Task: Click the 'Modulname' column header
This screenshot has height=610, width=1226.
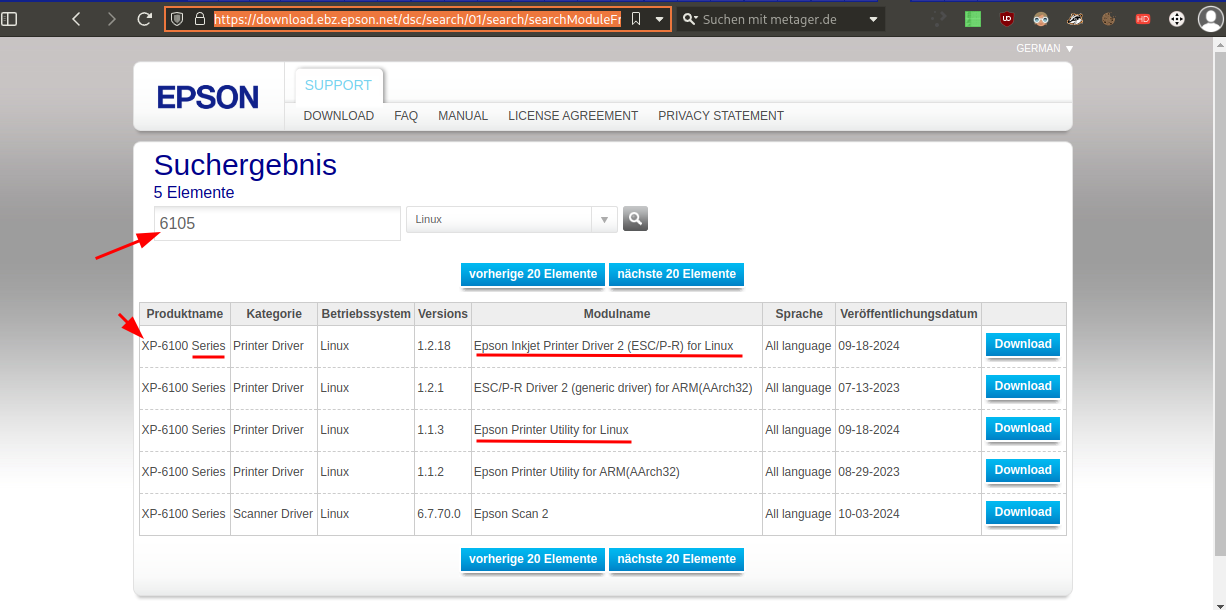Action: click(617, 314)
